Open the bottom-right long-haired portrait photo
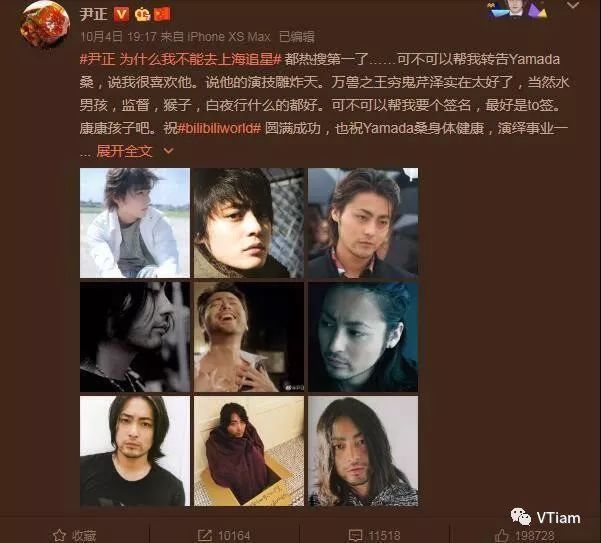 (363, 451)
